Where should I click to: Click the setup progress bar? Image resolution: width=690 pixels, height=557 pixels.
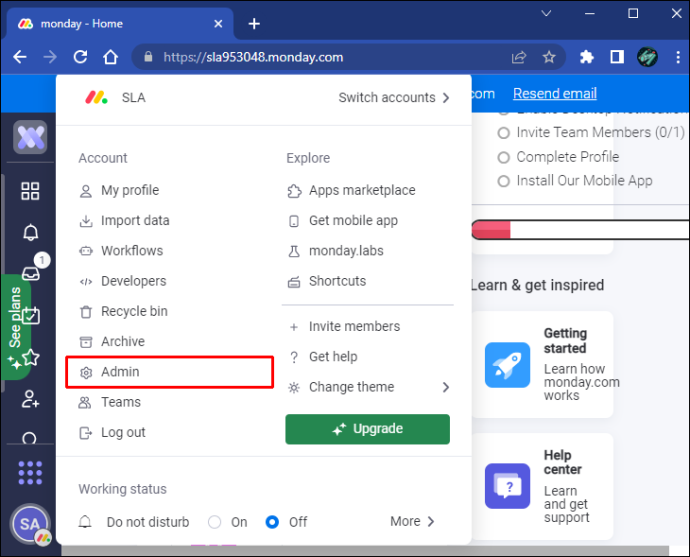(580, 230)
